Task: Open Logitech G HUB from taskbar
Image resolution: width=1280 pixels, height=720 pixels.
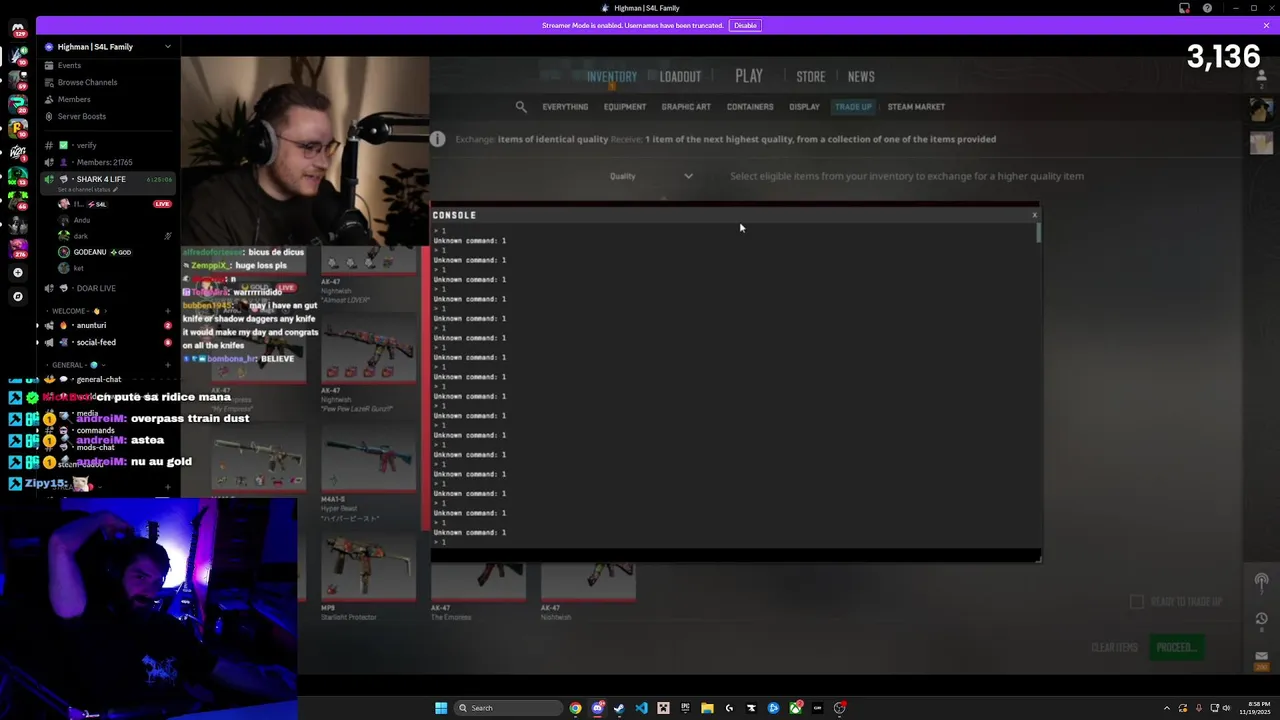Action: tap(729, 708)
